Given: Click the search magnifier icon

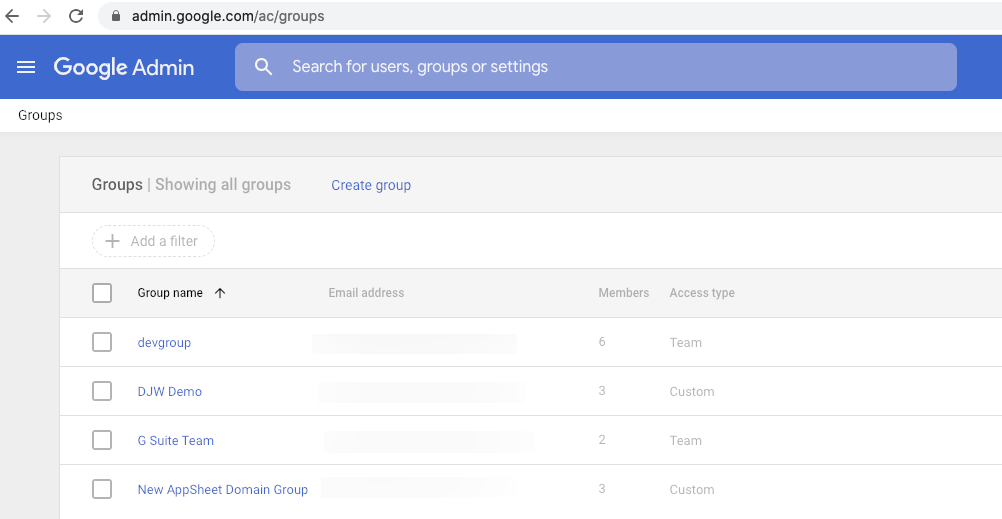Looking at the screenshot, I should [x=263, y=66].
